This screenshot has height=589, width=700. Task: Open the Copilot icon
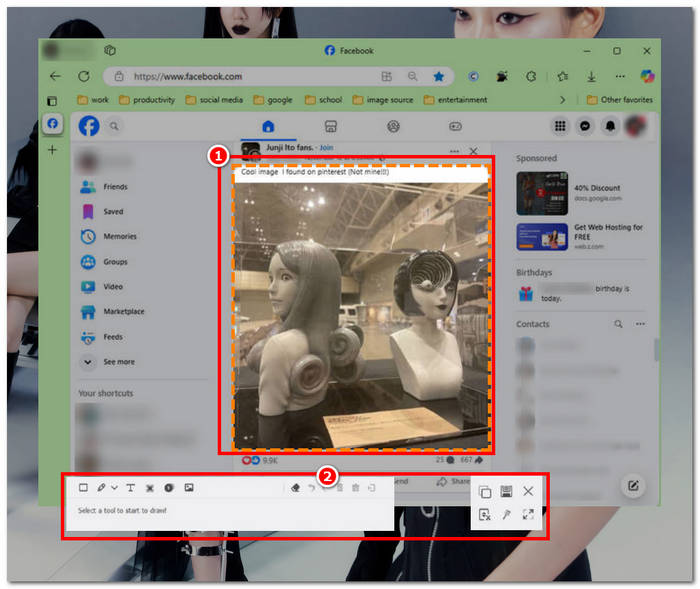coord(647,76)
